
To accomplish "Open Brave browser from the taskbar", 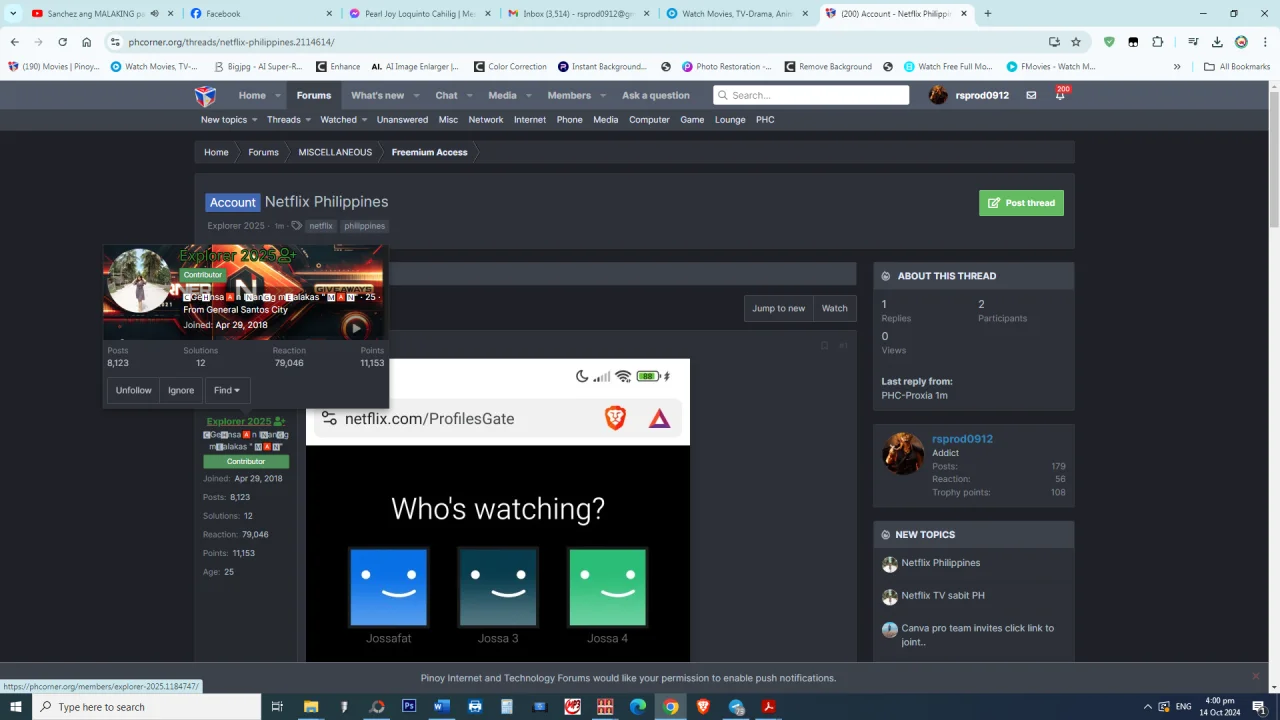I will pos(703,706).
